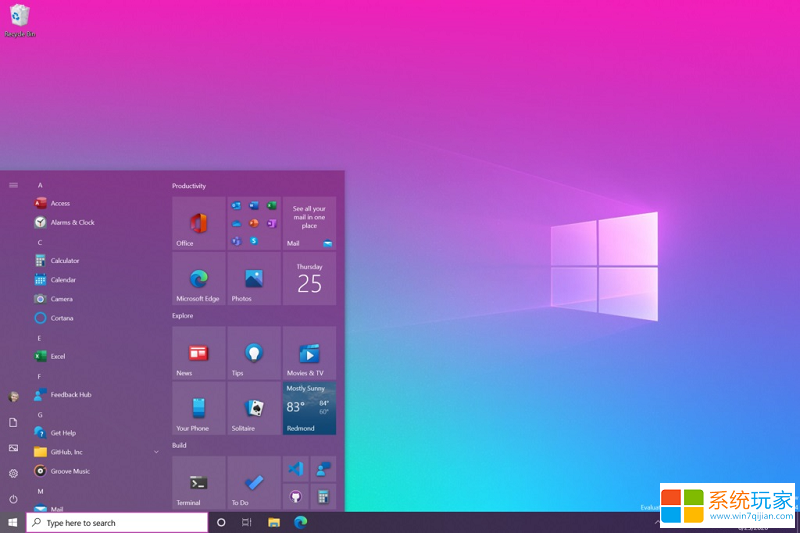Click the Power button in Start
The height and width of the screenshot is (533, 800).
(x=13, y=499)
